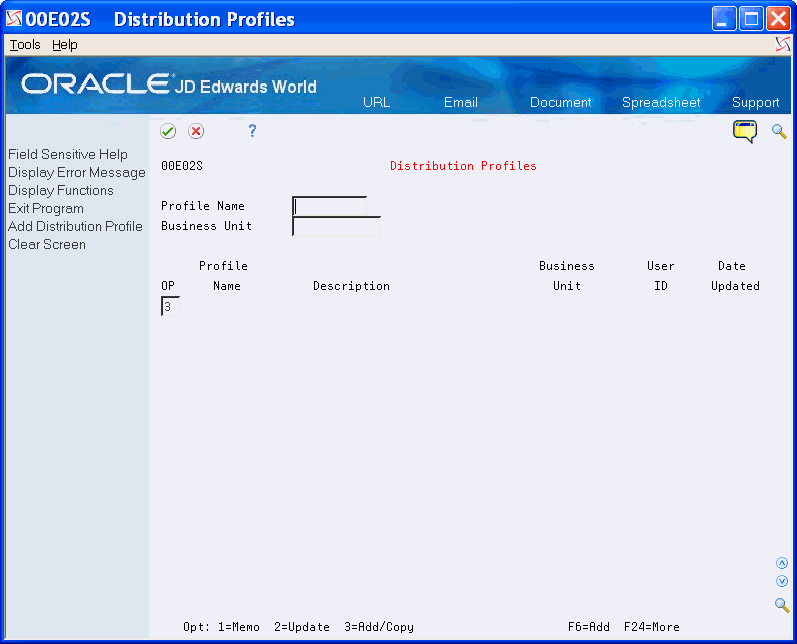Screen dimensions: 797x644
Task: Open the Spreadsheet link in the banner
Action: 661,102
